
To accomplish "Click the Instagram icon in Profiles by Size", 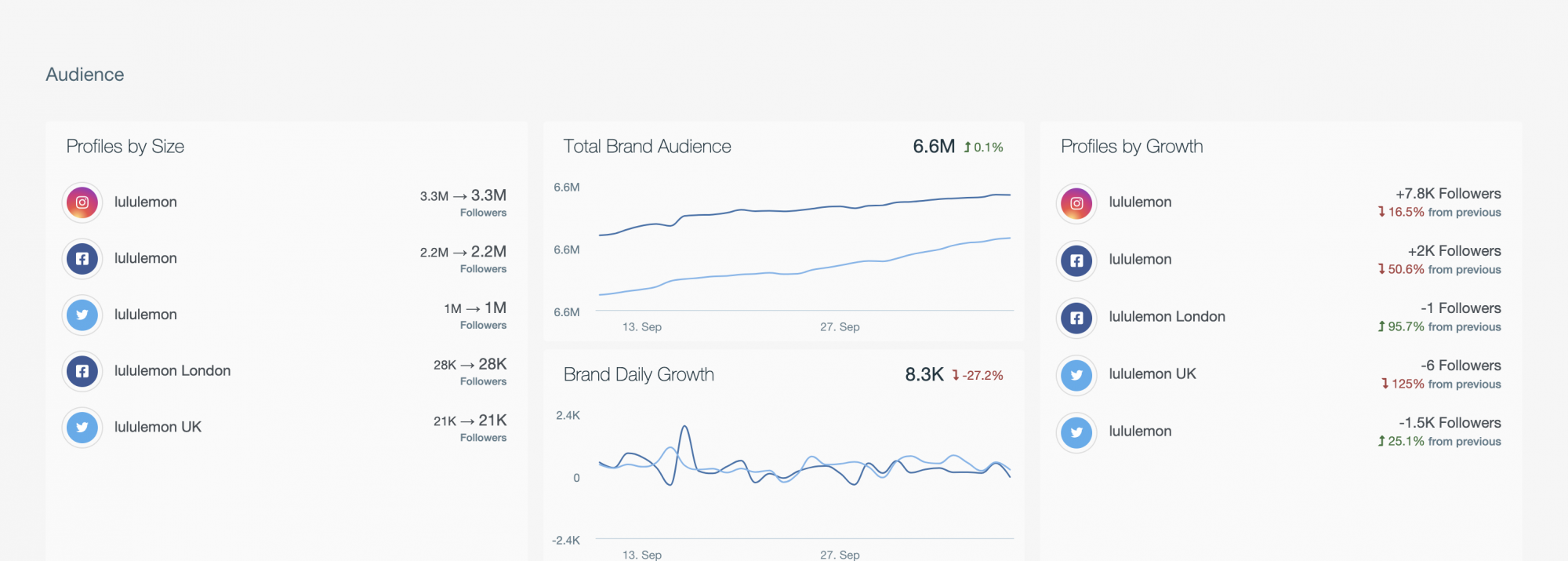I will point(82,202).
